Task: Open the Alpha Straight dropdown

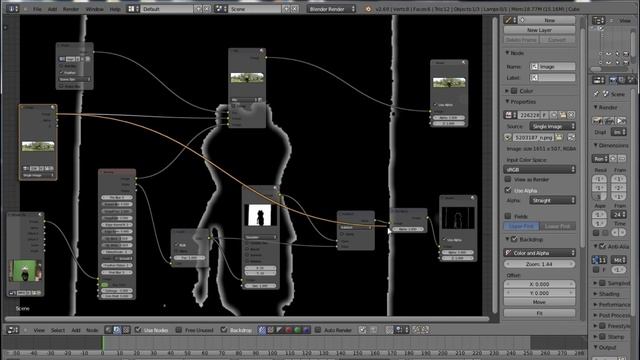Action: point(553,200)
